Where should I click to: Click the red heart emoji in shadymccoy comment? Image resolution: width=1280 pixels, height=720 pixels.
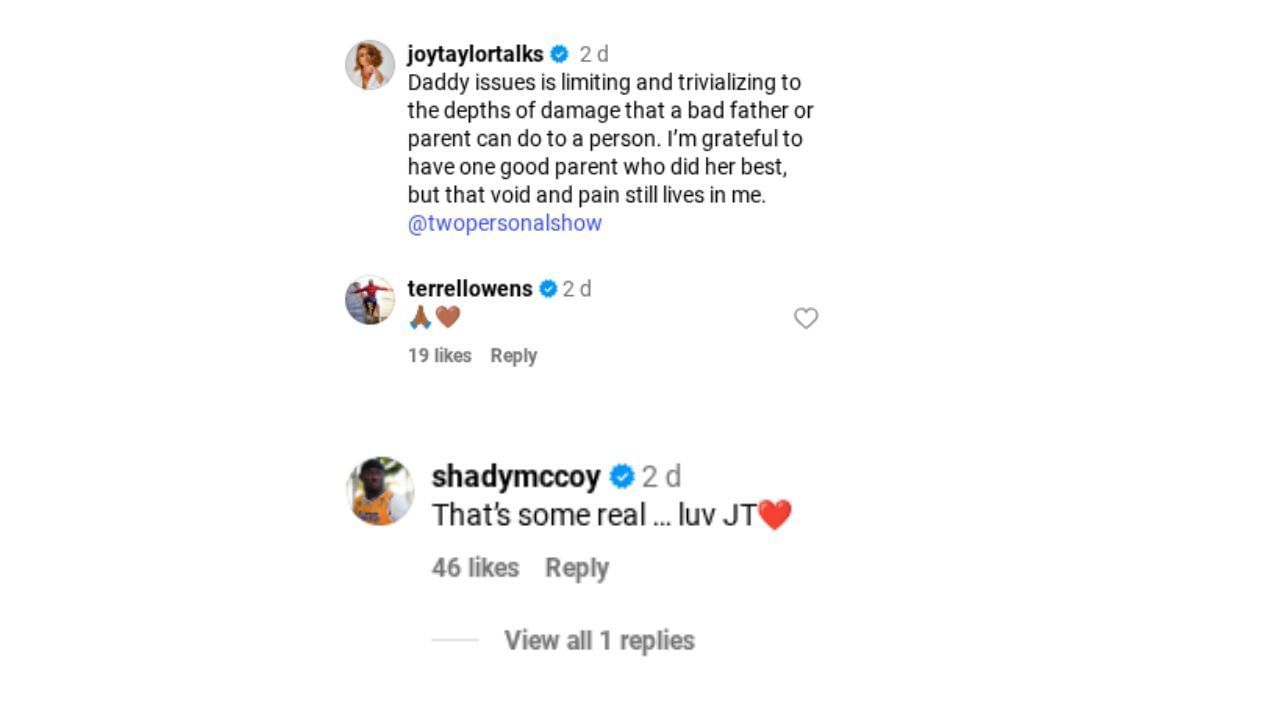coord(774,513)
